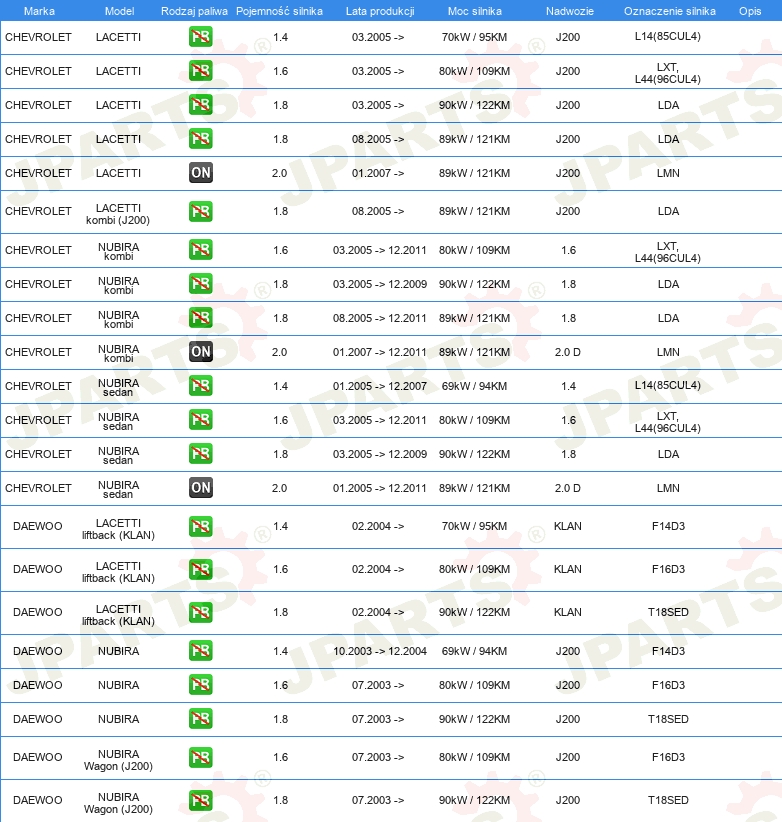Click the Model column header
782x822 pixels.
(120, 11)
